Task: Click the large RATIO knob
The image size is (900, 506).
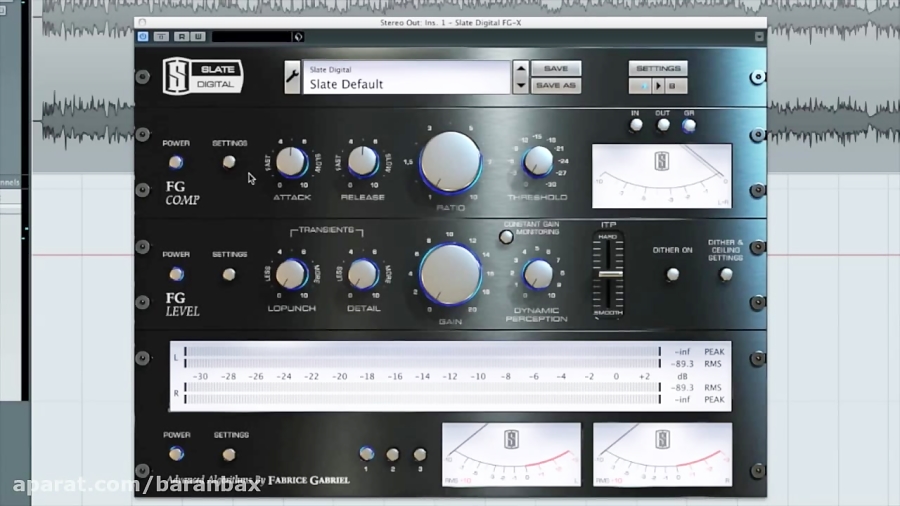Action: pyautogui.click(x=451, y=163)
